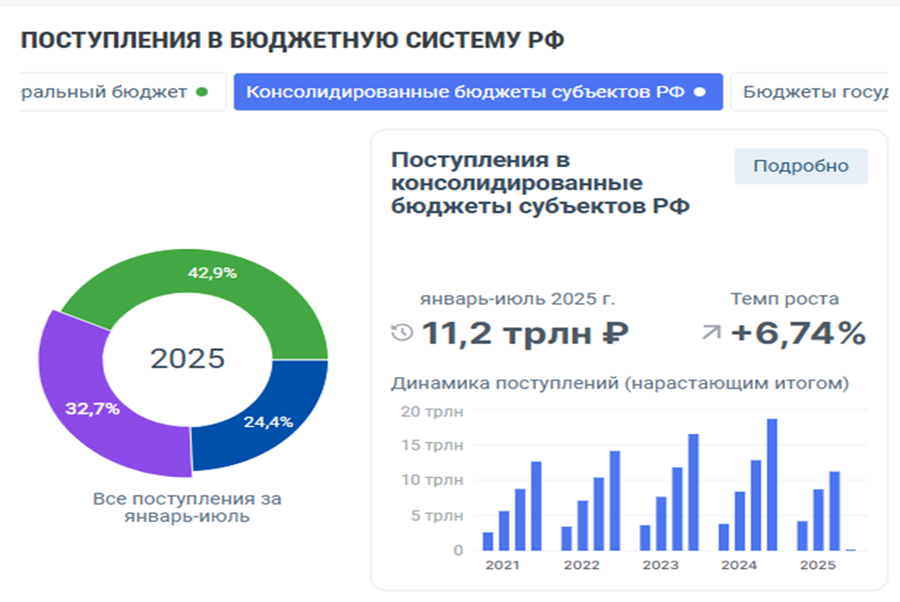Click the tallest bar for 2021

point(536,506)
